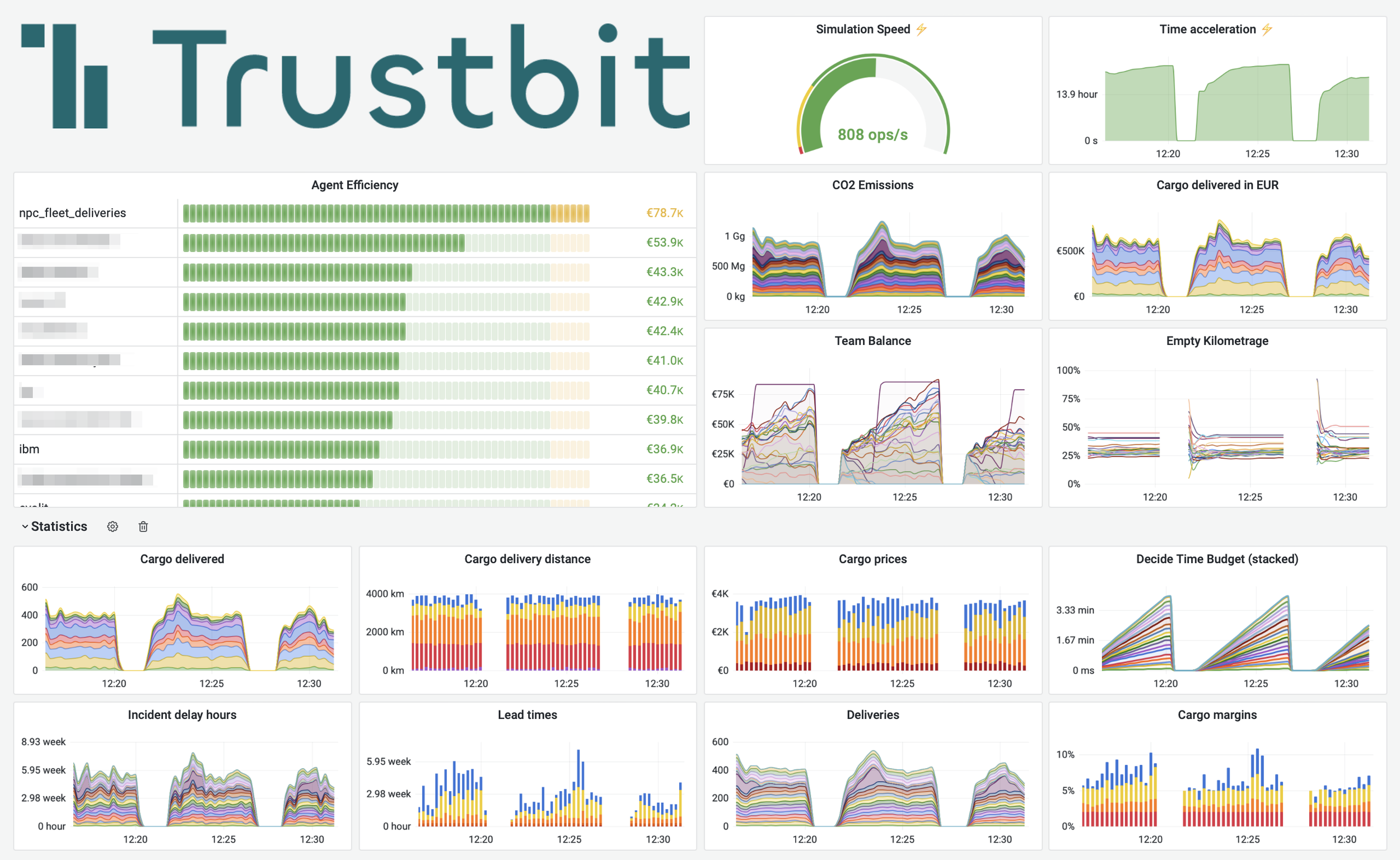Screen dimensions: 1400x860
Task: Click the €41.0K efficiency value
Action: coord(665,361)
